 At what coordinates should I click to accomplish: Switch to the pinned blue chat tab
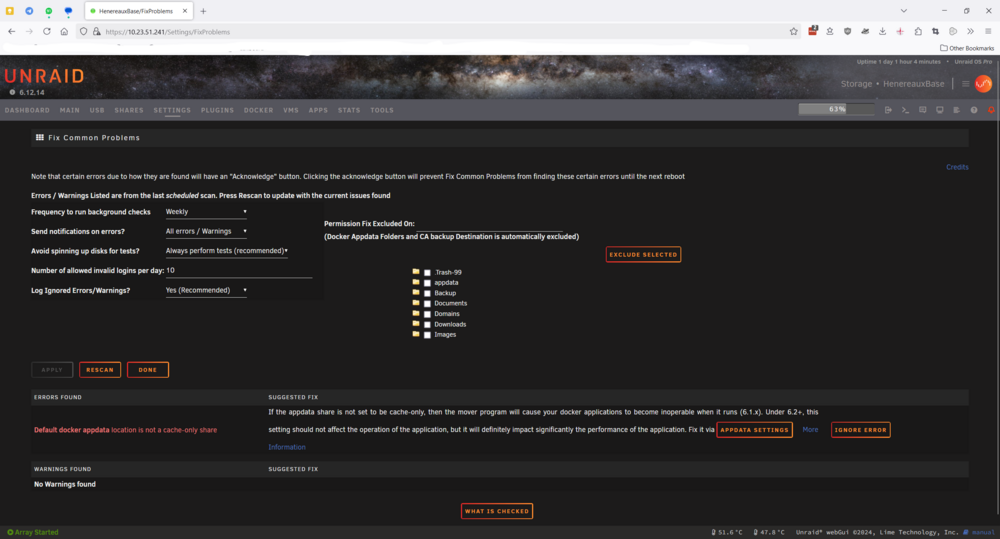[68, 11]
